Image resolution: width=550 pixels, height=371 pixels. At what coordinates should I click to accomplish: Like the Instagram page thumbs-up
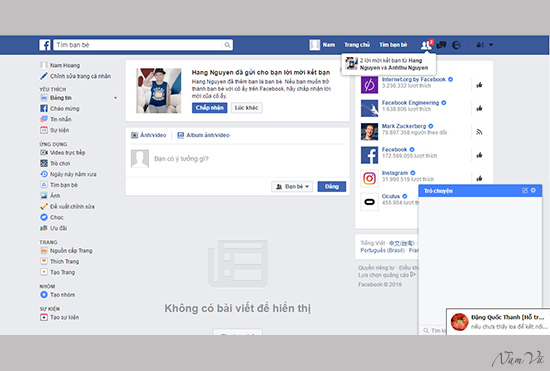click(479, 178)
